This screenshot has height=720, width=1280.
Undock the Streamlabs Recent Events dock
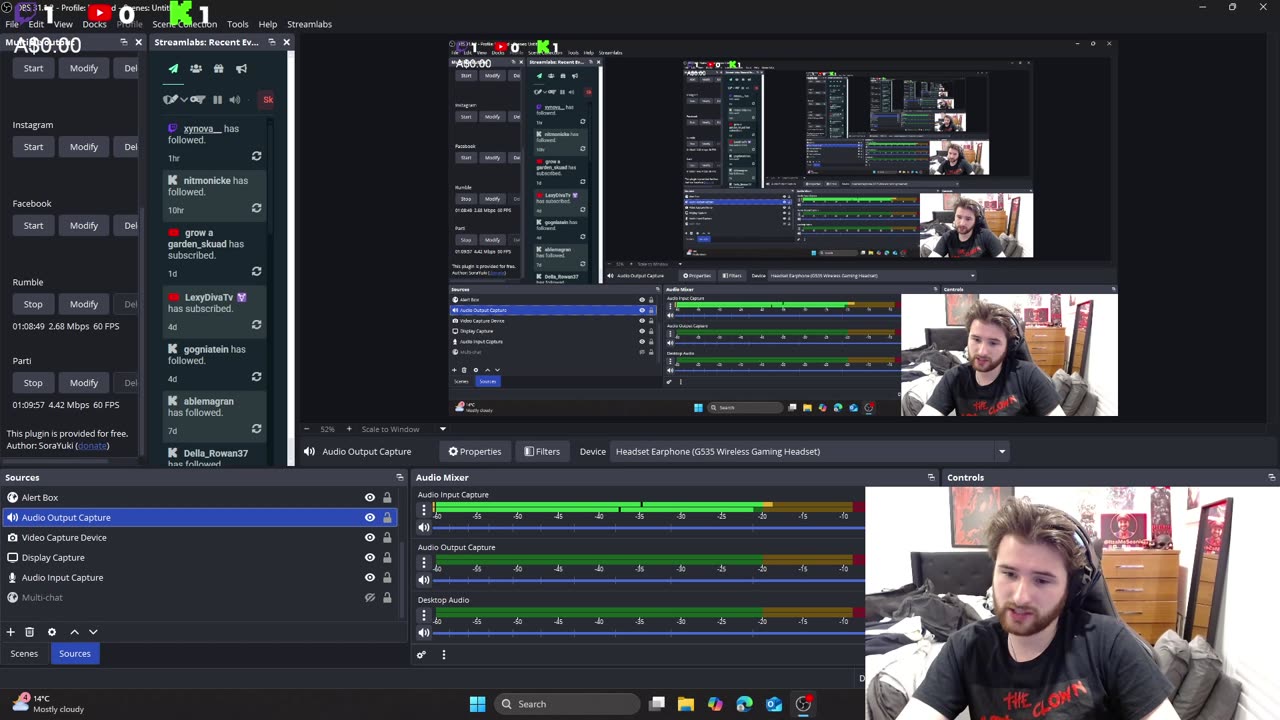tap(271, 42)
